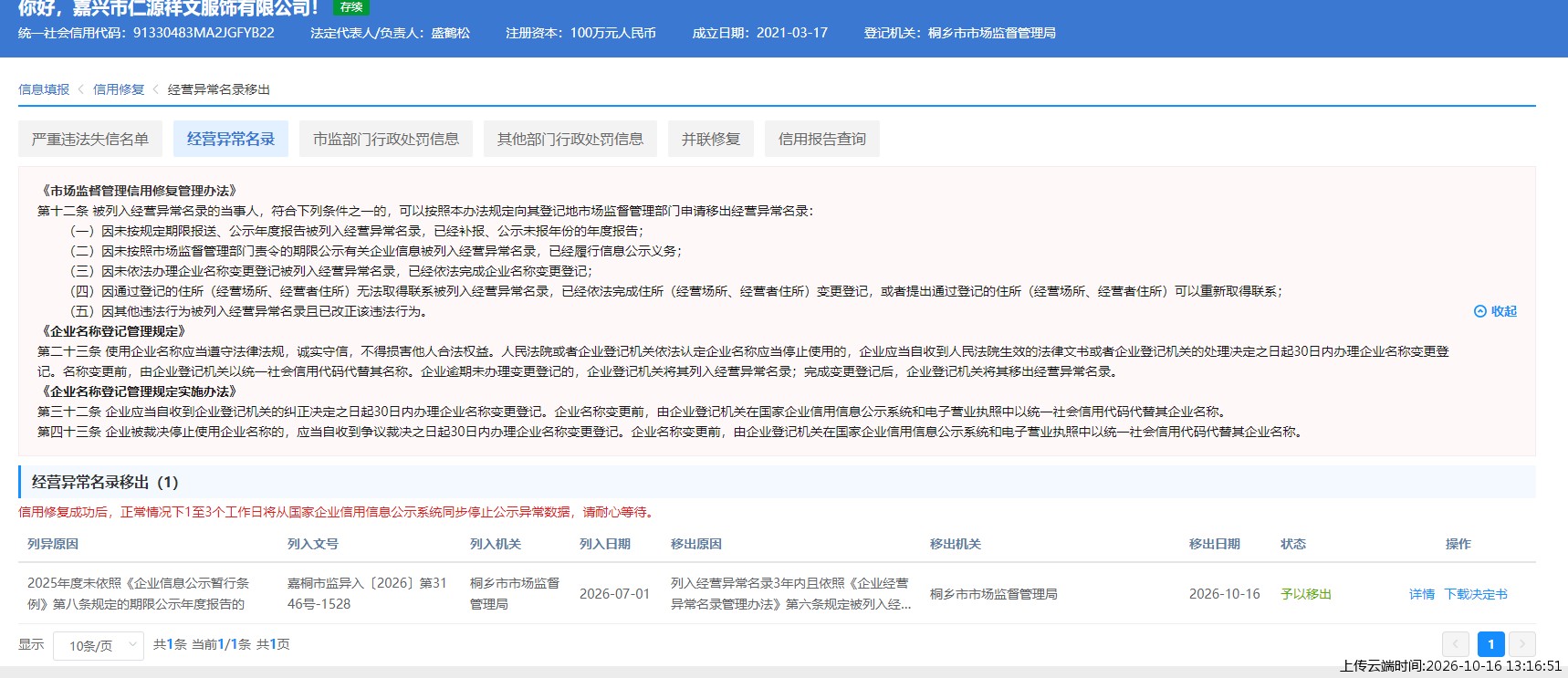Image resolution: width=1568 pixels, height=678 pixels.
Task: Open 其他部门行政处罚信息 tab
Action: [570, 139]
